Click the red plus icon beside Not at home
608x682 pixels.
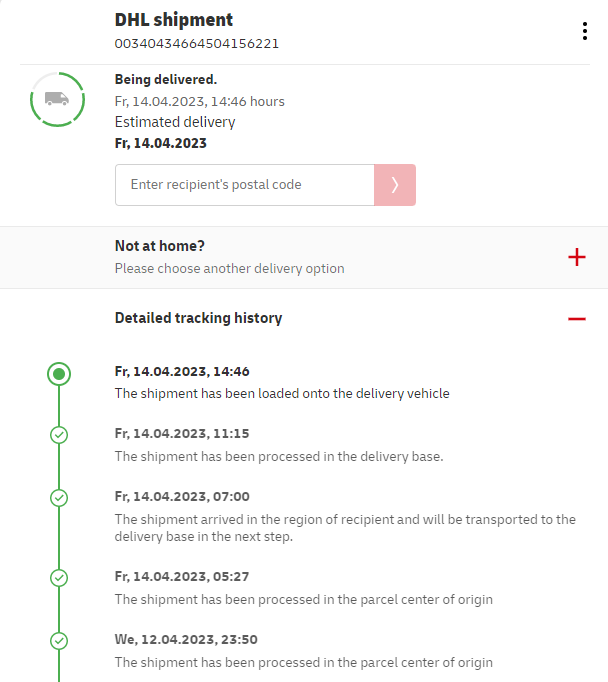pyautogui.click(x=577, y=257)
